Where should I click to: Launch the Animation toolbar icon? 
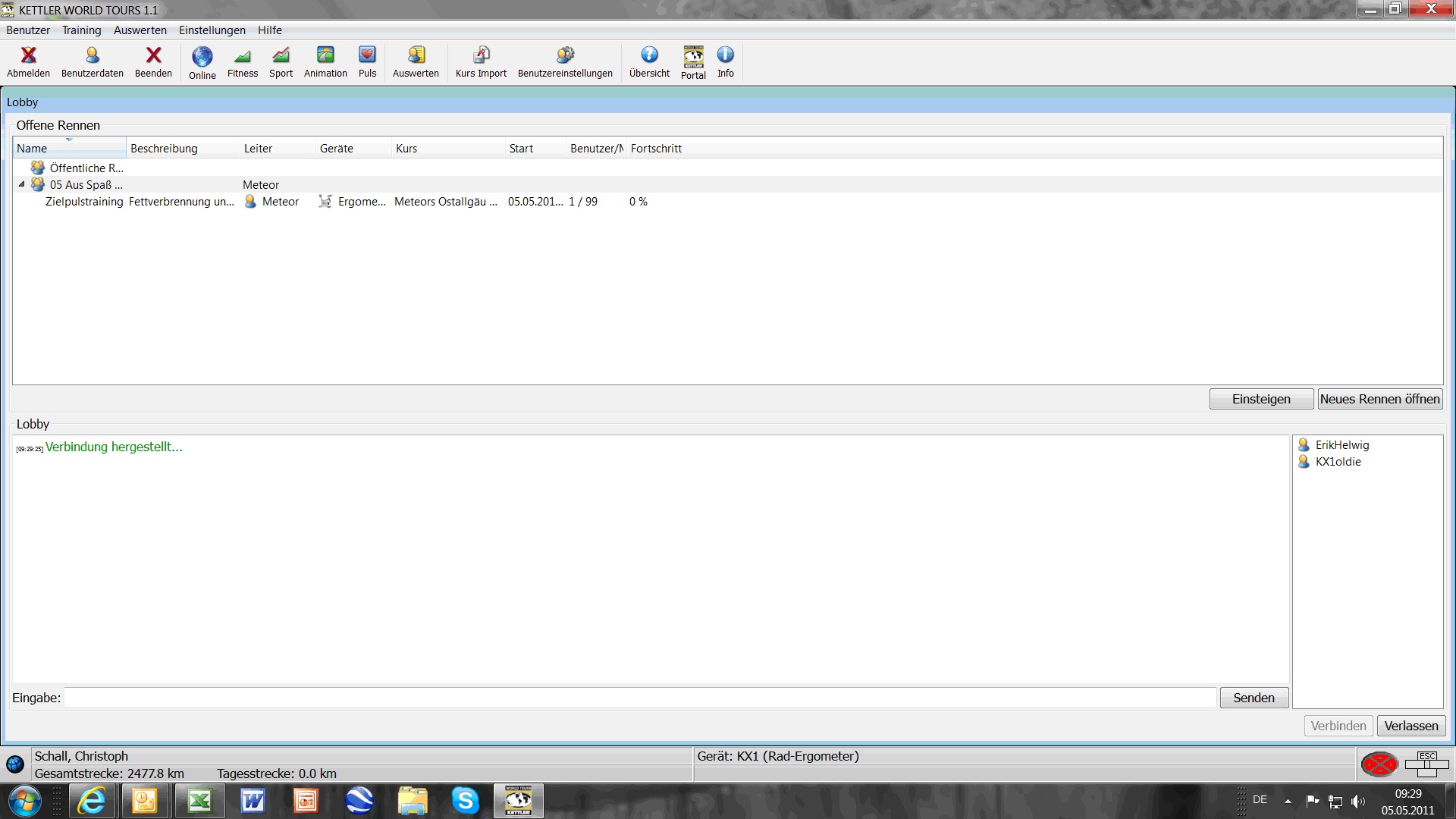(325, 55)
